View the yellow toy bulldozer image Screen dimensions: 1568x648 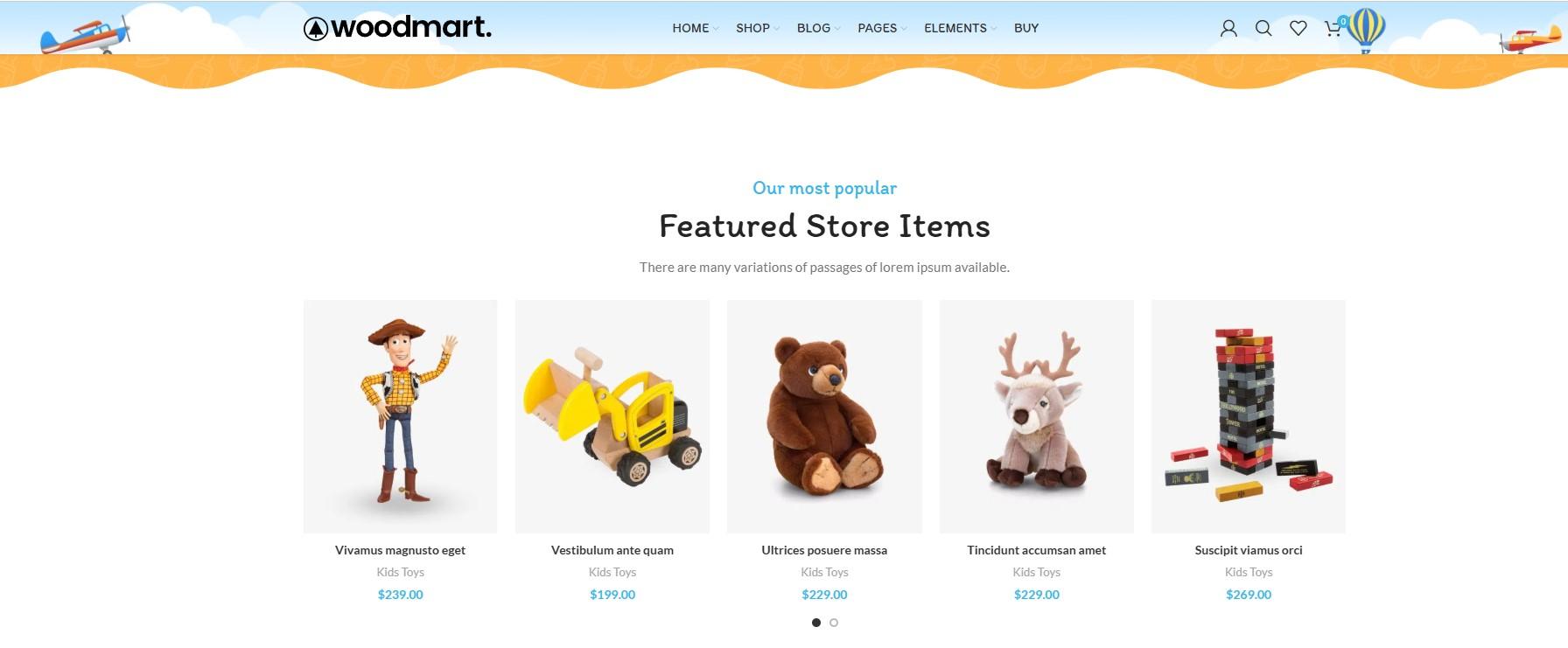[x=612, y=416]
